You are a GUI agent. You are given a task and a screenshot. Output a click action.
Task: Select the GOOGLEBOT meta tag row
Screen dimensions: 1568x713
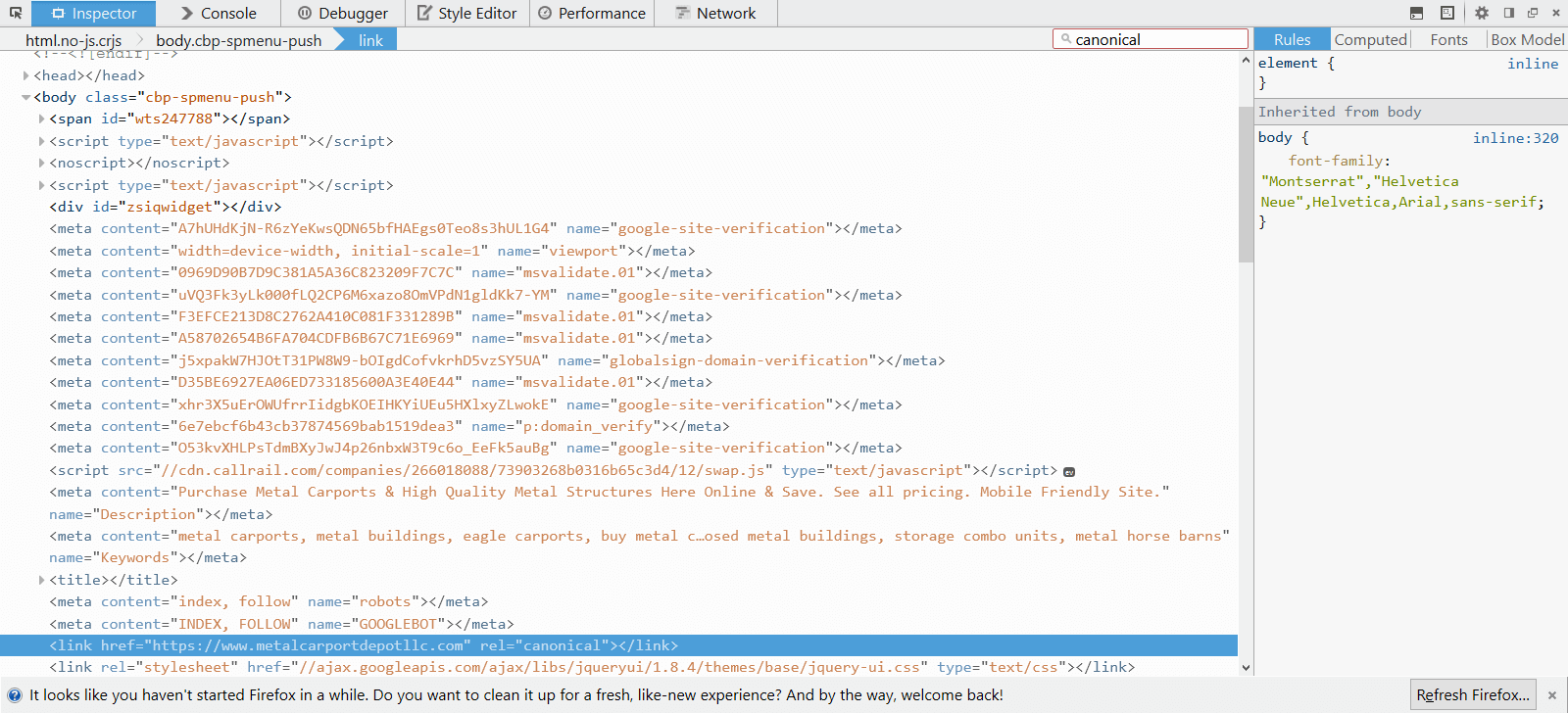[281, 624]
